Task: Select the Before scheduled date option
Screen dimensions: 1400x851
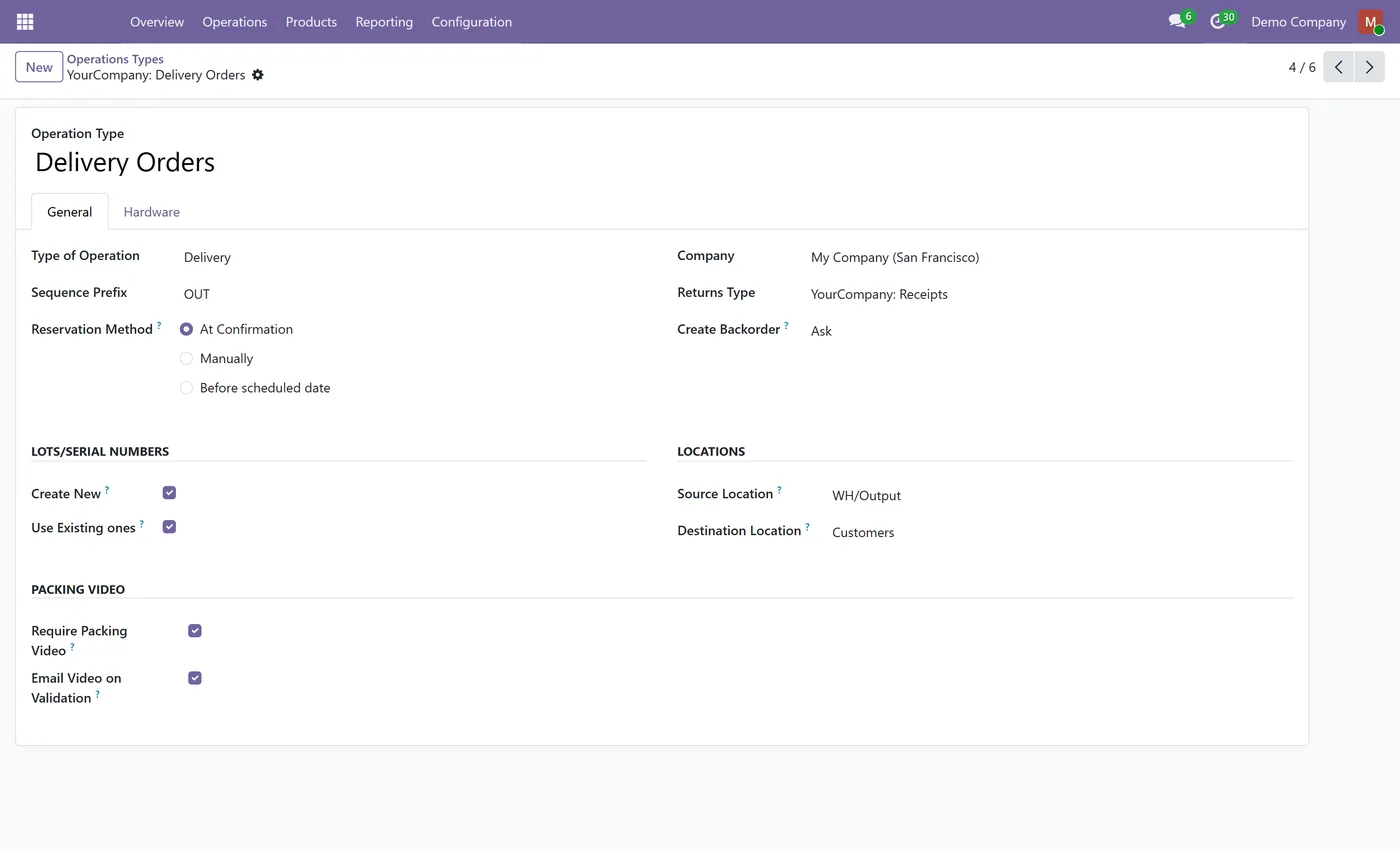Action: point(186,388)
